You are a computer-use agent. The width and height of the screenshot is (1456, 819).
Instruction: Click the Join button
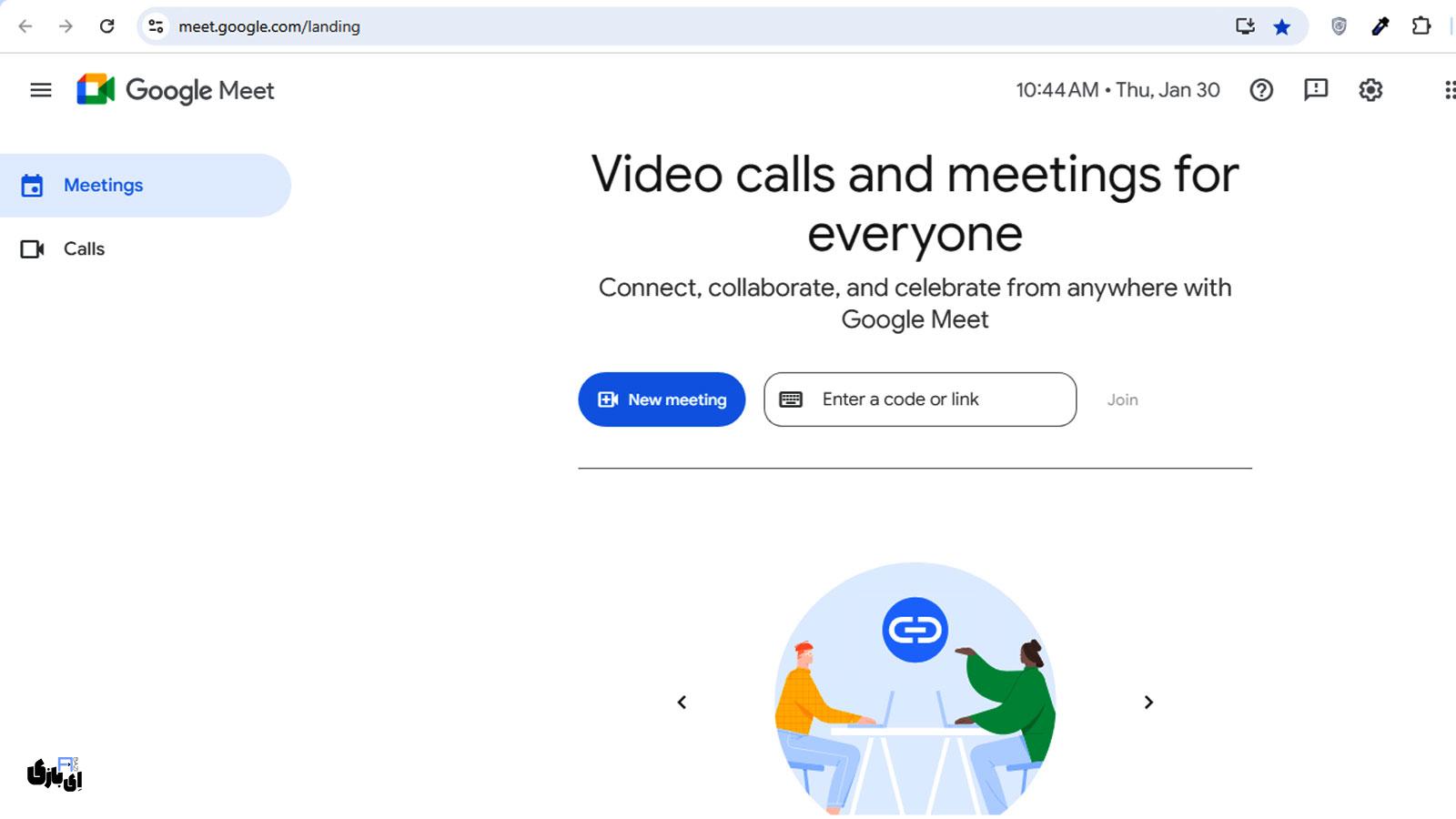1122,399
